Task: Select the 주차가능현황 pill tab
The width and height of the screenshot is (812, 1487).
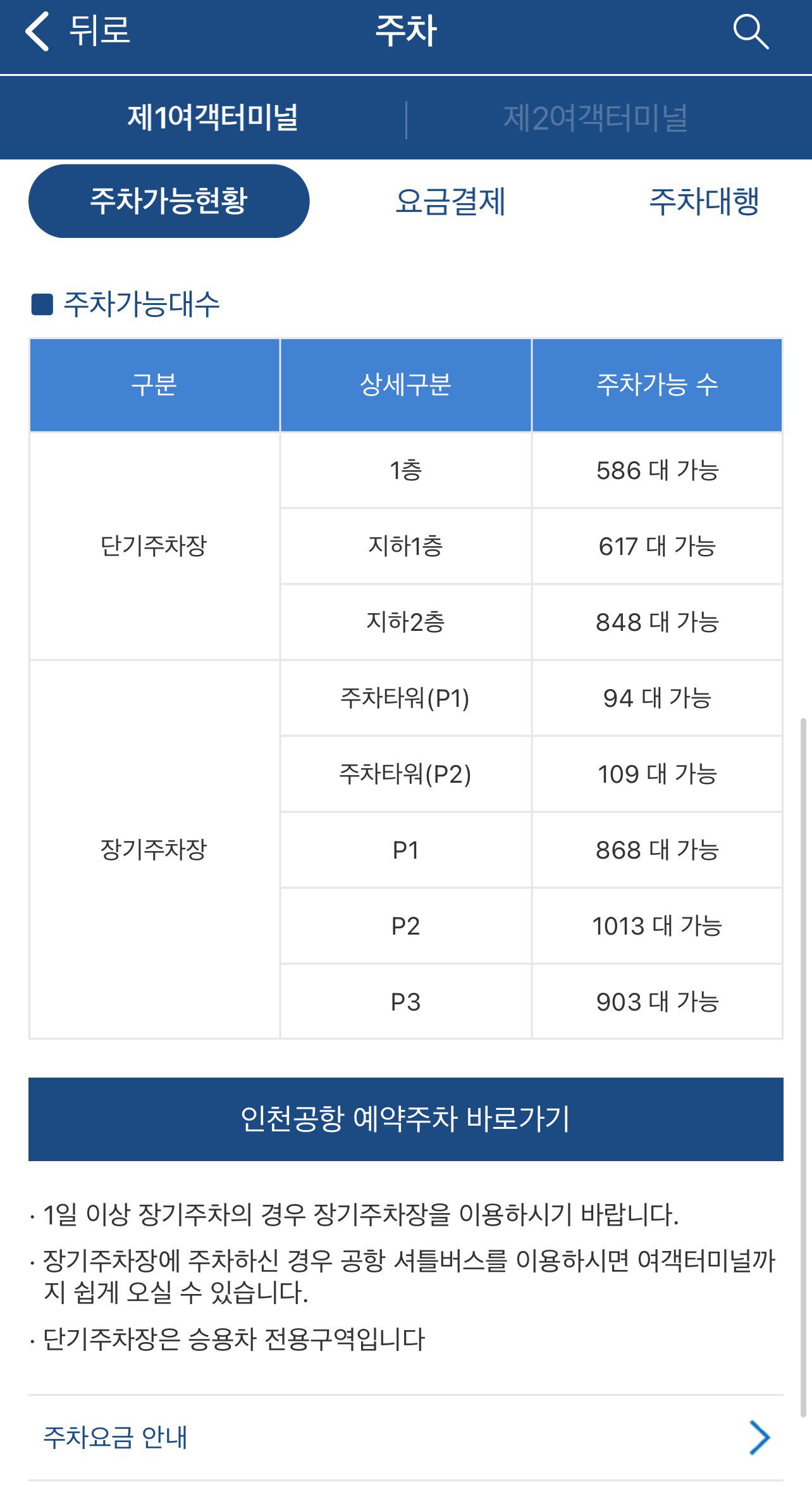Action: [x=169, y=201]
